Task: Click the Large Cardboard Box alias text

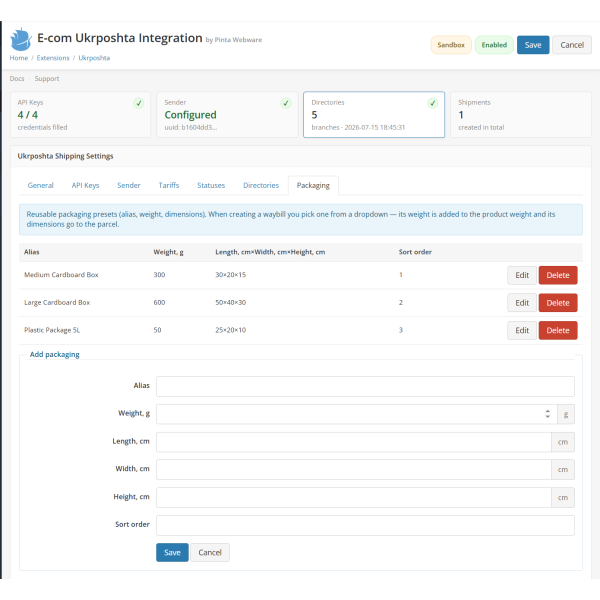Action: pyautogui.click(x=57, y=302)
